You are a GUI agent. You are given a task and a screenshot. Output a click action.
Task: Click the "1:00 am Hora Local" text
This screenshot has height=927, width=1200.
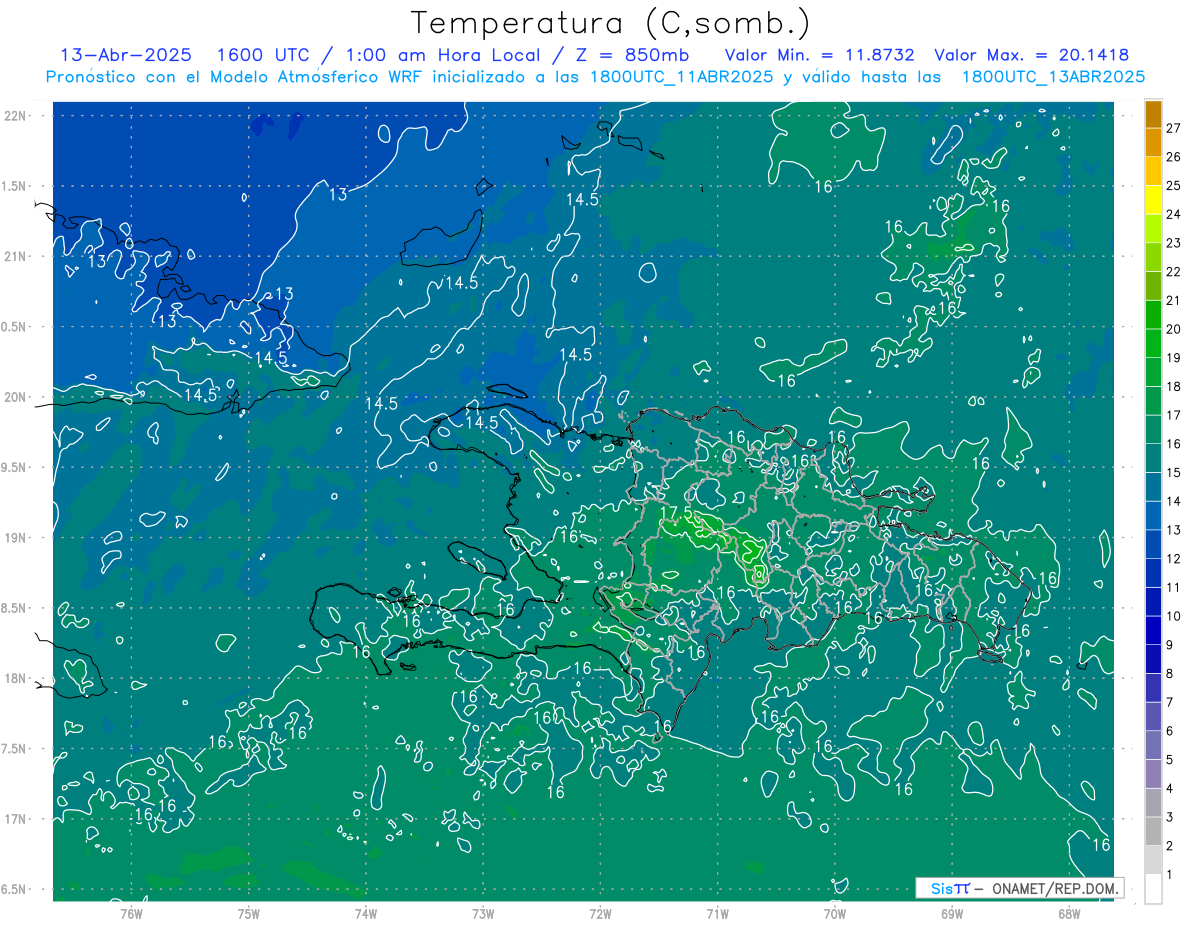point(444,55)
